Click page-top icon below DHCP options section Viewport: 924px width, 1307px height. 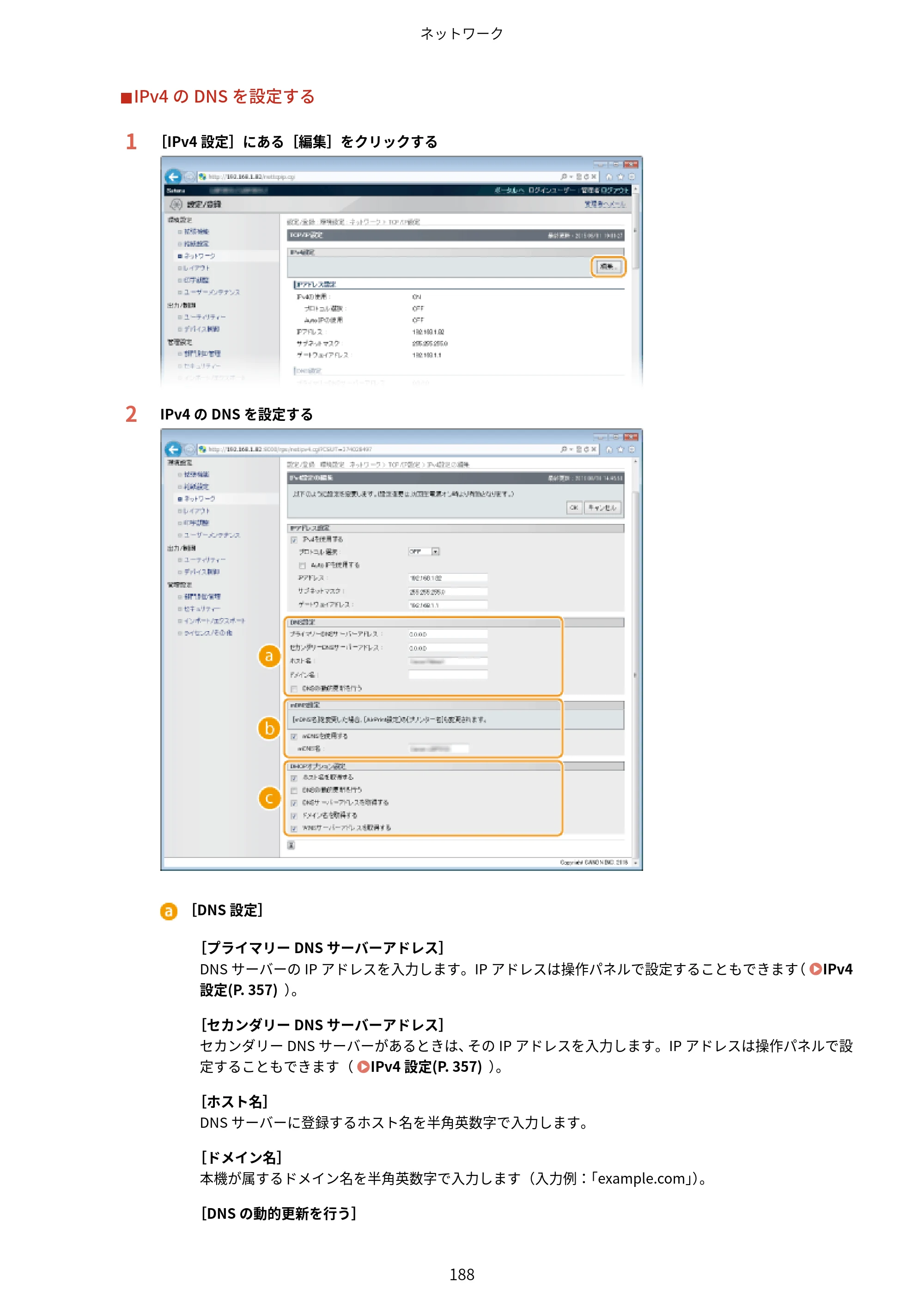291,845
